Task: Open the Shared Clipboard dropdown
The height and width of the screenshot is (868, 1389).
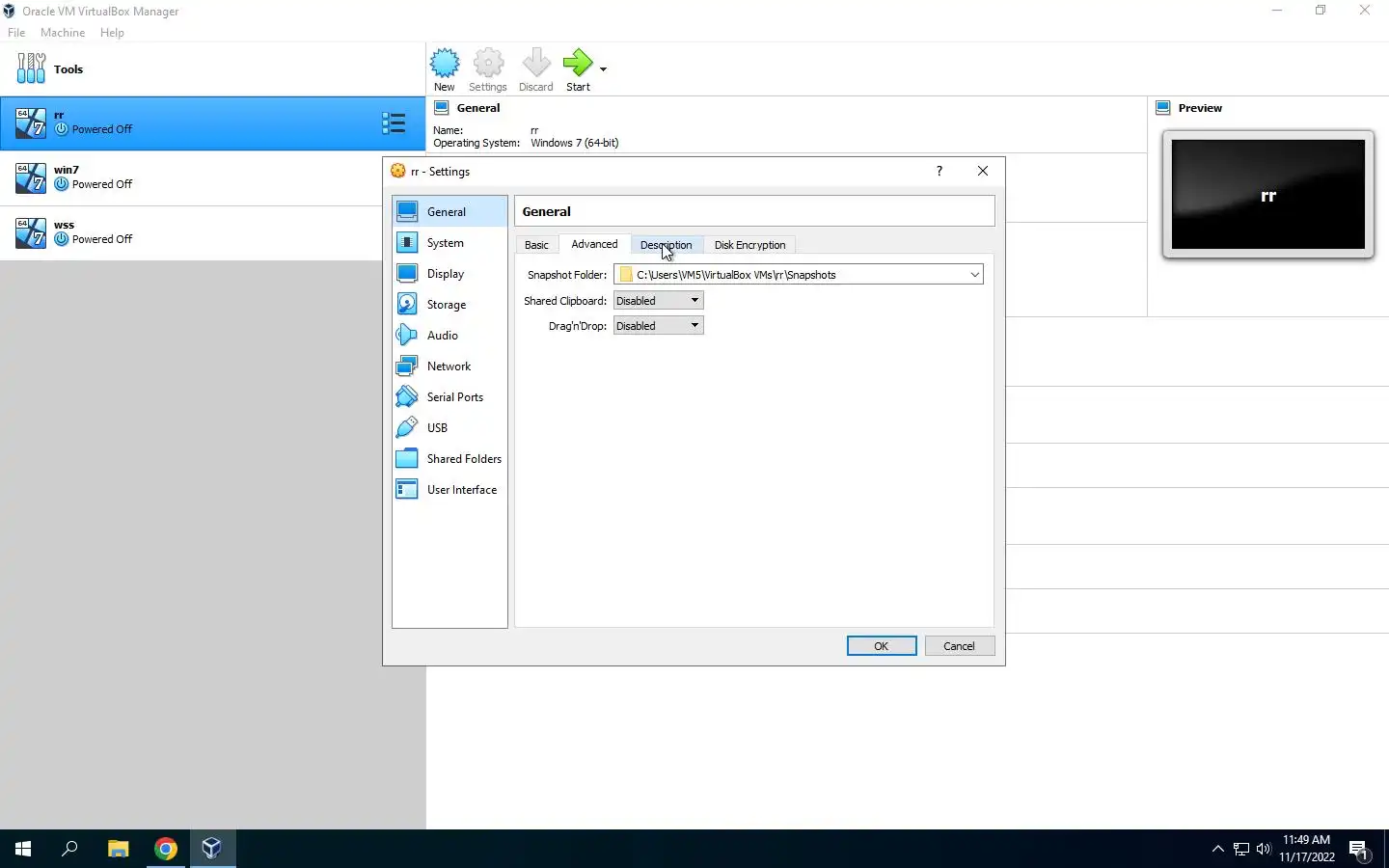Action: pyautogui.click(x=658, y=301)
